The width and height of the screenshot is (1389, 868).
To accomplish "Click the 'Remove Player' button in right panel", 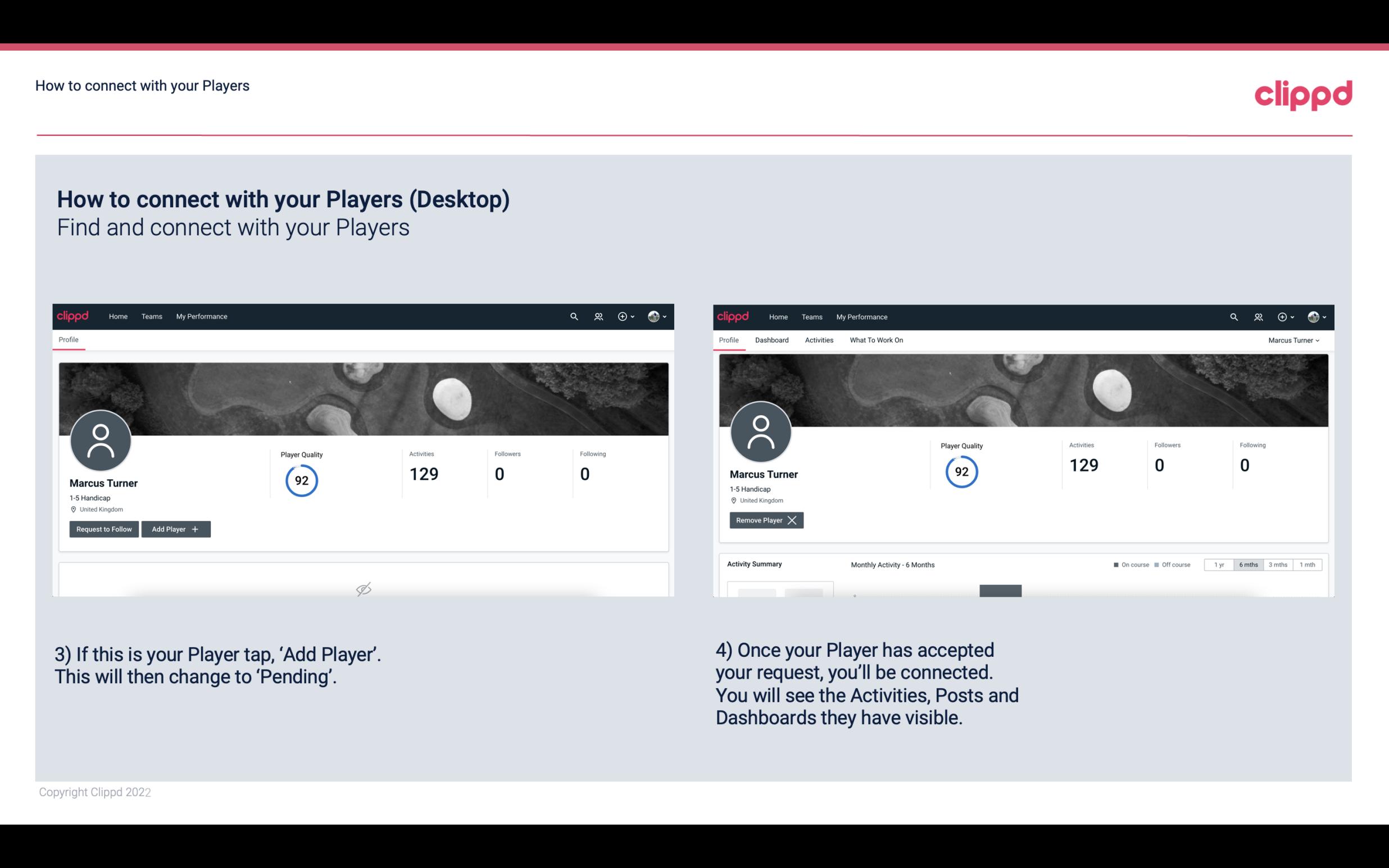I will tap(764, 520).
